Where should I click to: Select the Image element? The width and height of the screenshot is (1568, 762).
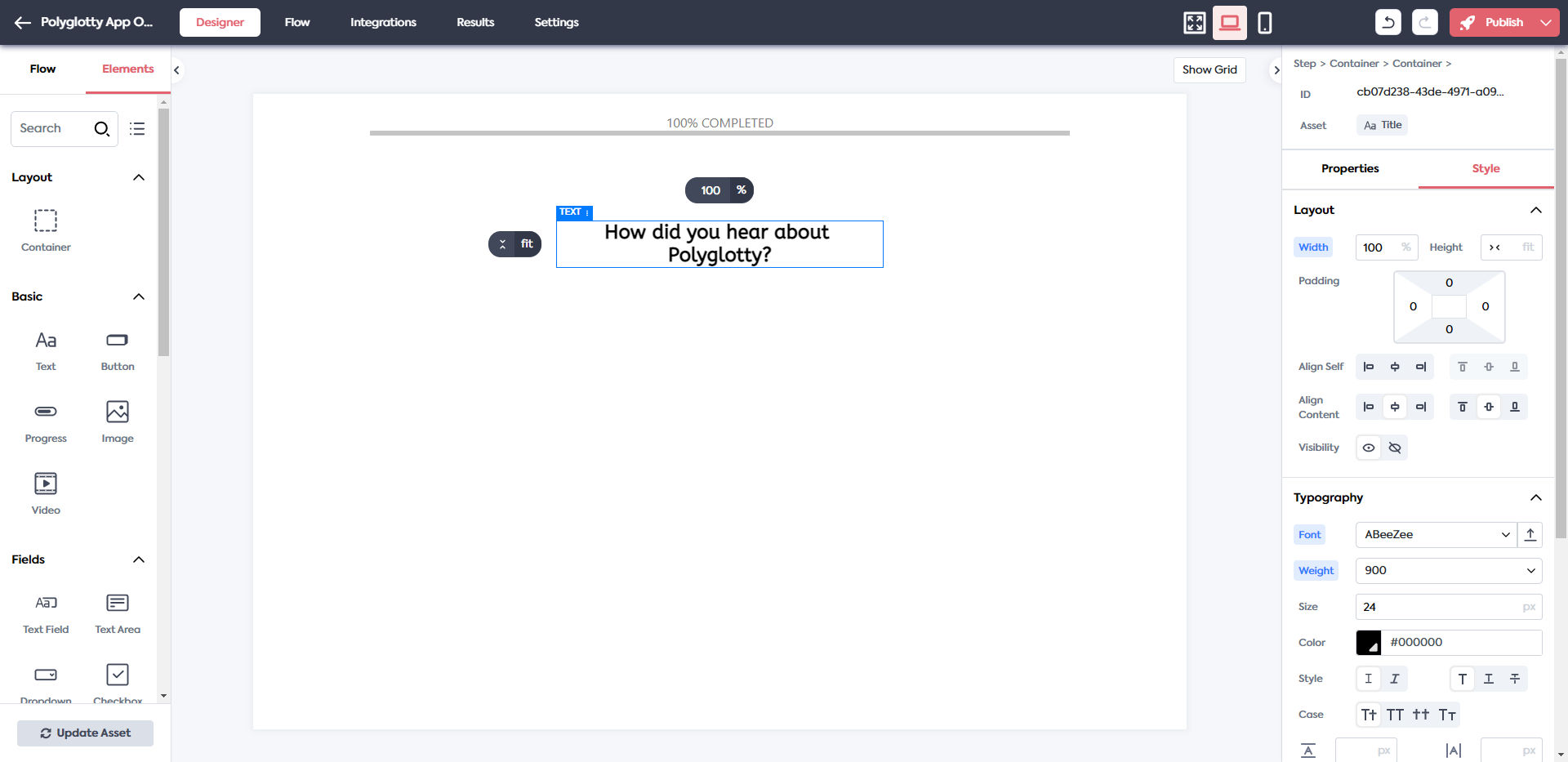click(117, 419)
